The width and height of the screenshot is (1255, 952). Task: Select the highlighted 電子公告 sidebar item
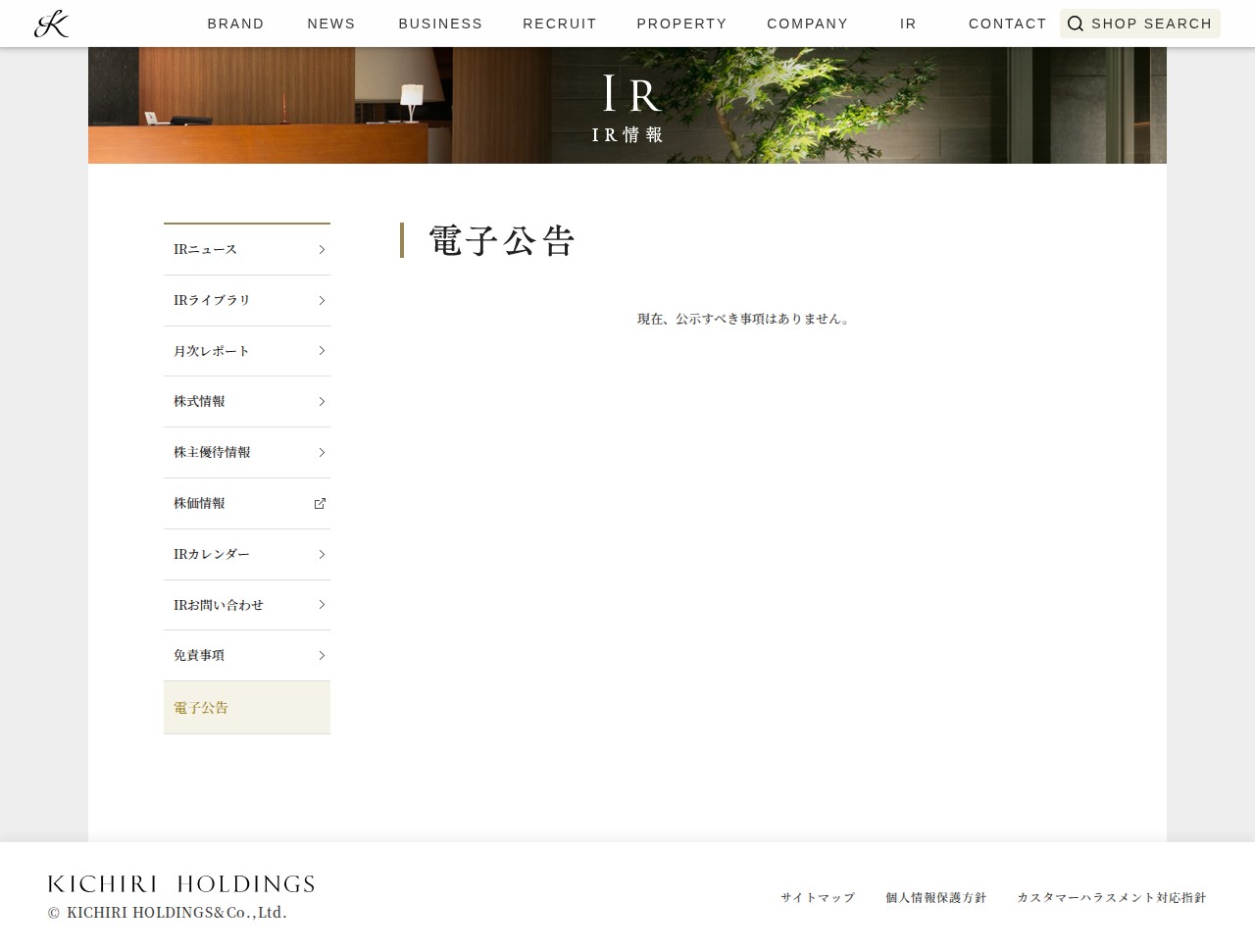coord(247,708)
